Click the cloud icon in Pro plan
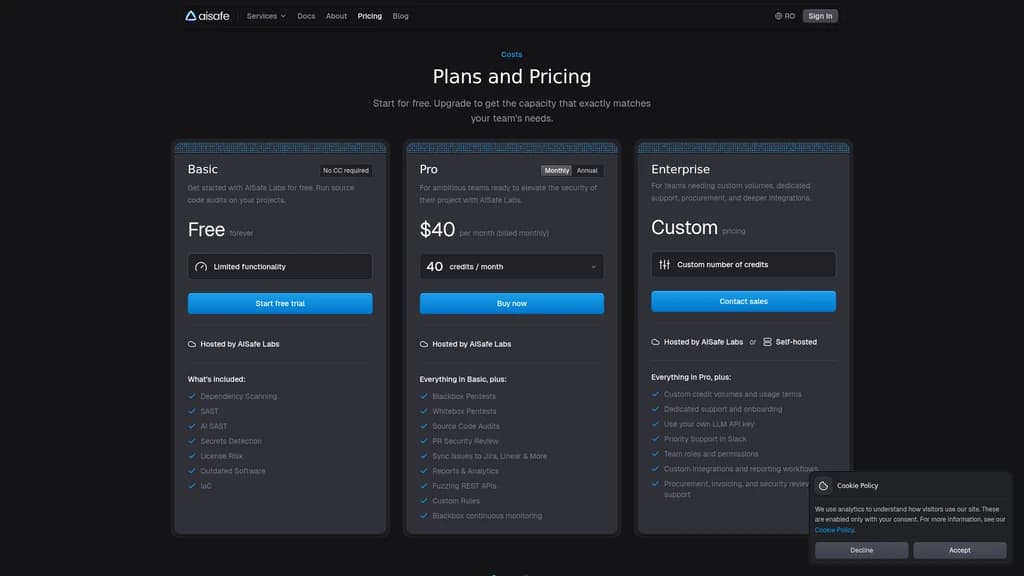The height and width of the screenshot is (576, 1024). (424, 344)
